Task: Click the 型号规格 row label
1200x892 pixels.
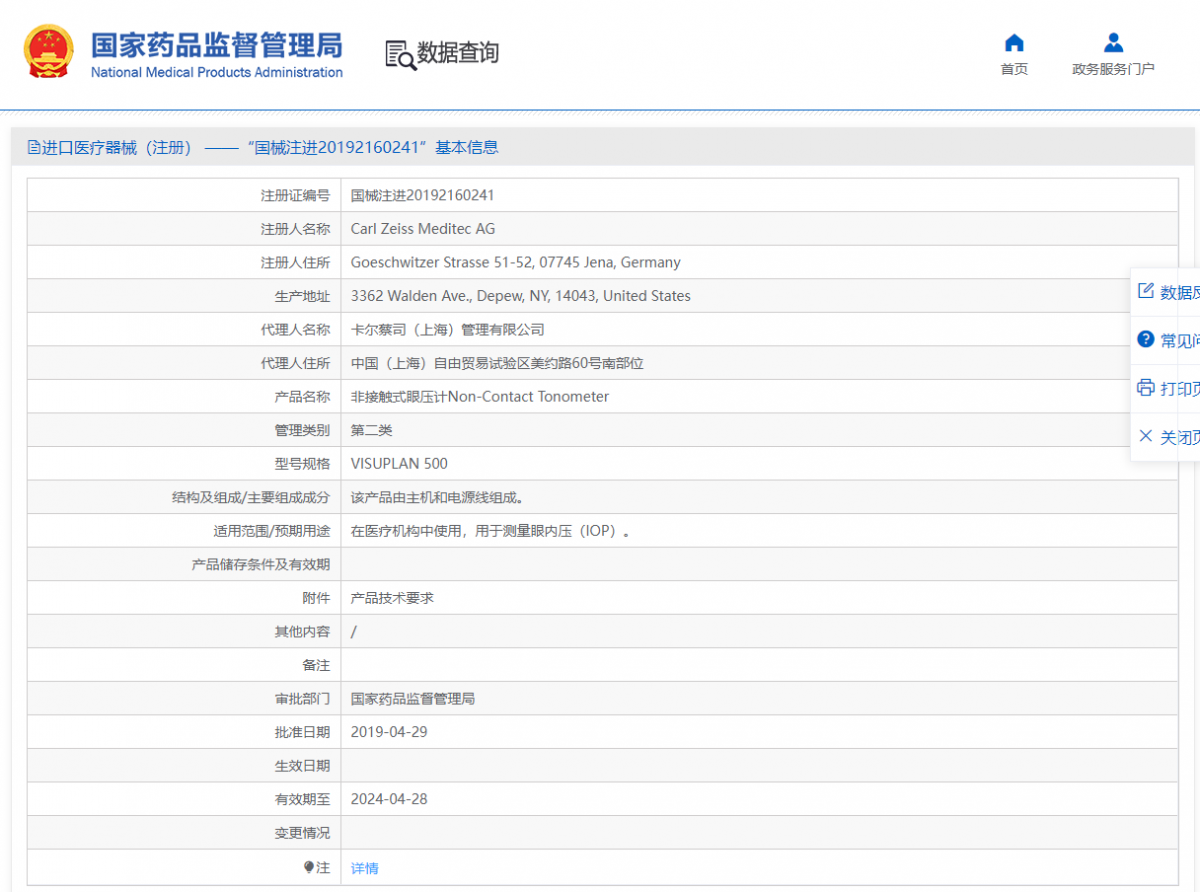Action: pos(302,464)
